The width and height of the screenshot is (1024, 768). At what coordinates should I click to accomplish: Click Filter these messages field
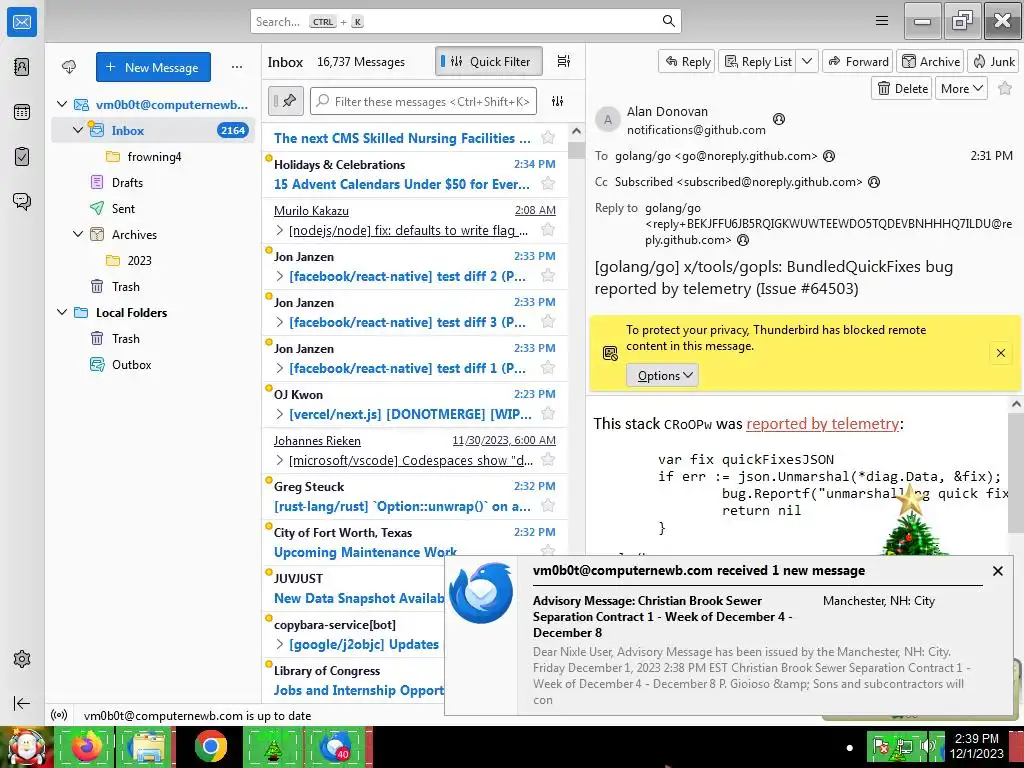click(x=423, y=101)
